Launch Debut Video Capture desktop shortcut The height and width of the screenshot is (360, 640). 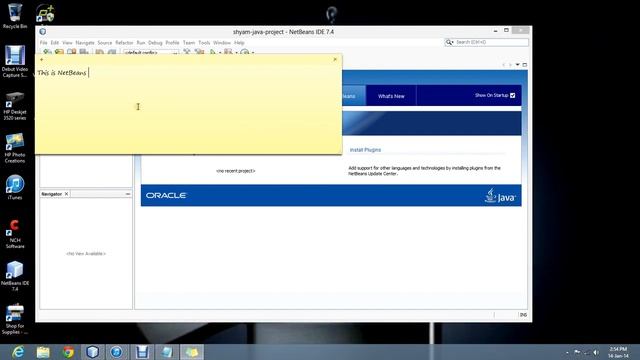[x=15, y=61]
